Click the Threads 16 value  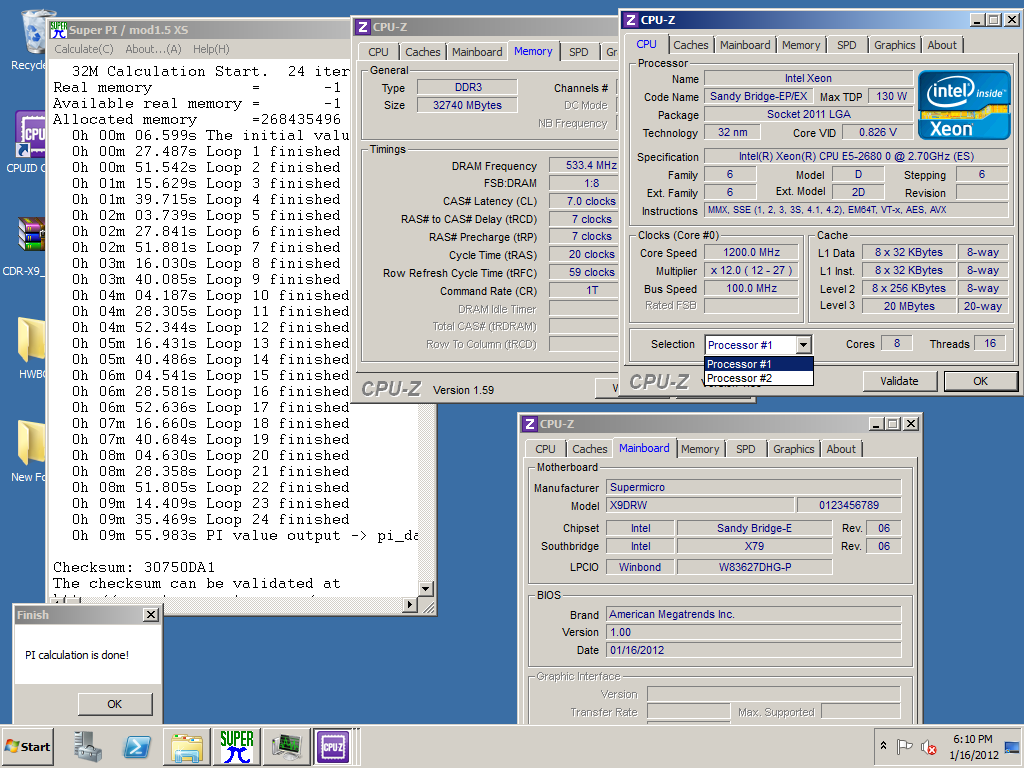[990, 344]
